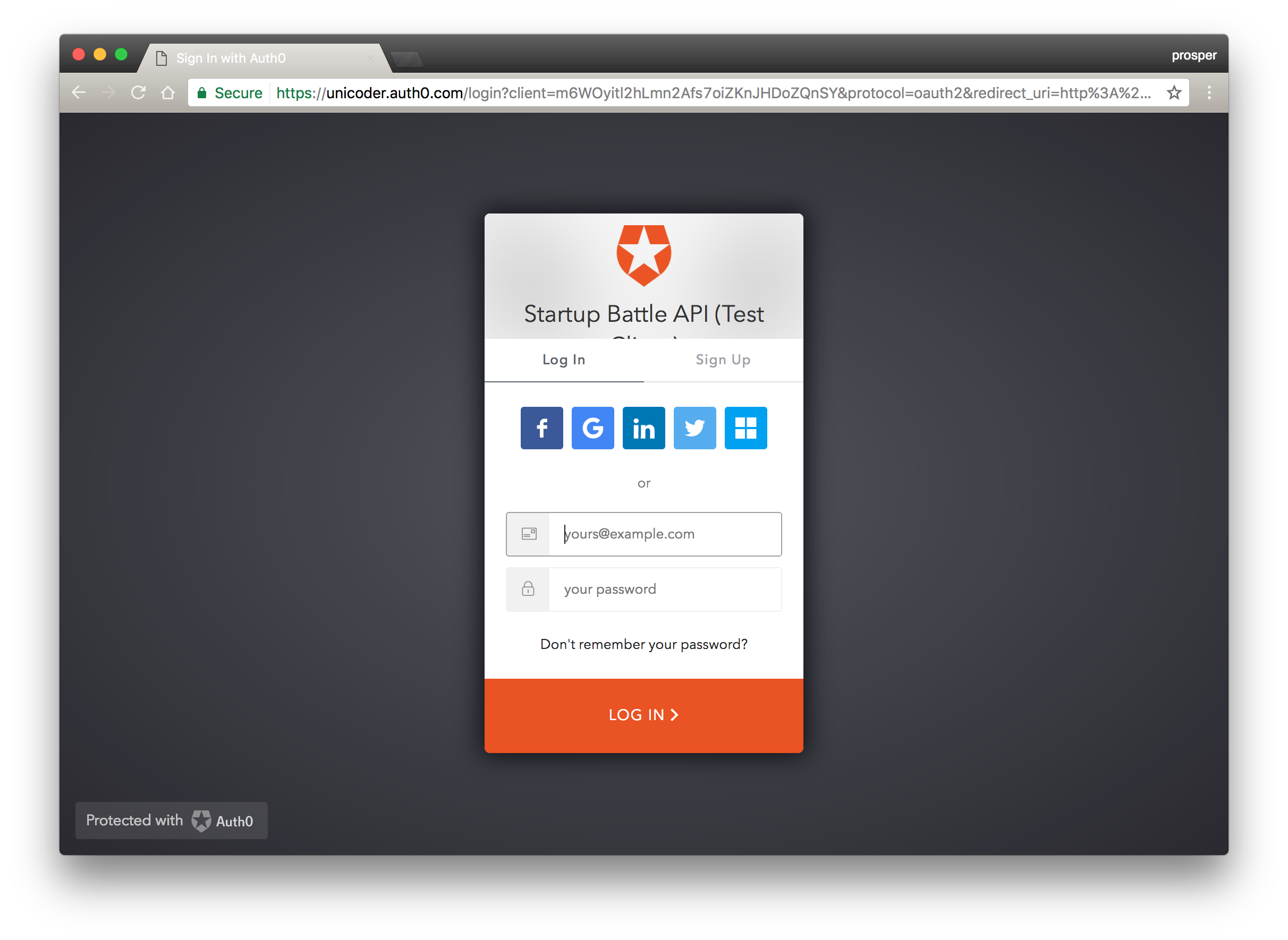This screenshot has width=1288, height=940.
Task: Click the bookmark star icon in address bar
Action: coord(1176,92)
